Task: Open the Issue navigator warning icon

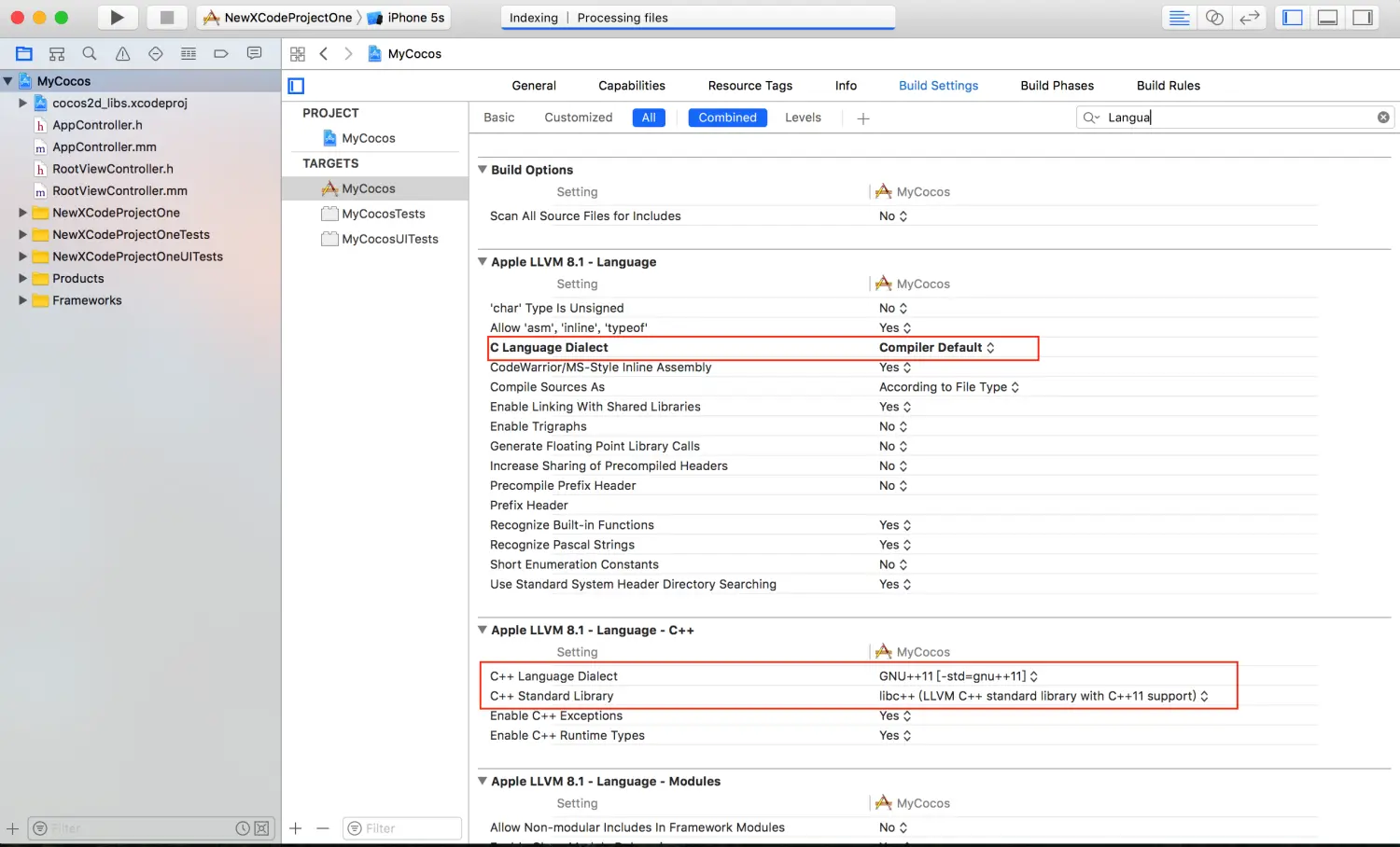Action: (122, 54)
